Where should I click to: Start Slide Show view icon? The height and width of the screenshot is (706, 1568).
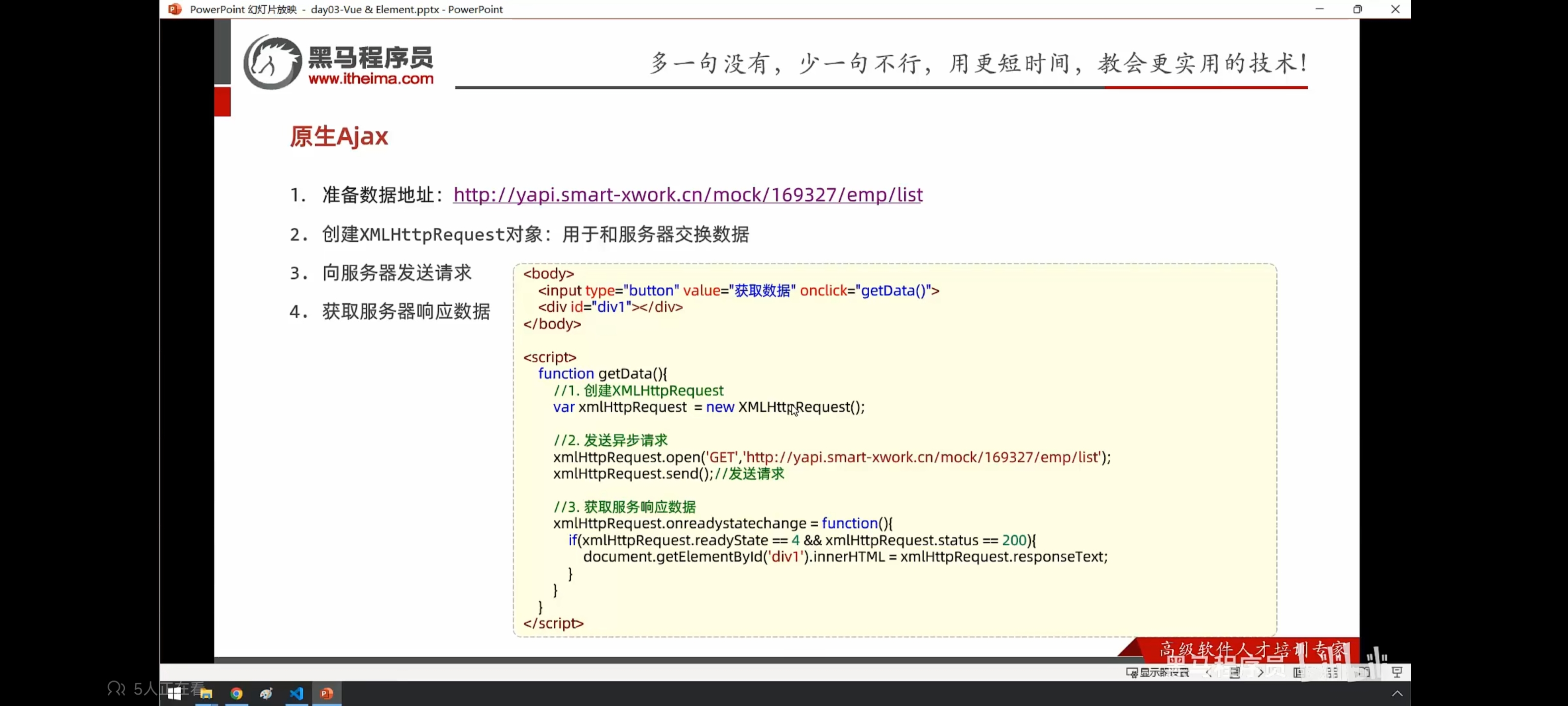[x=1397, y=672]
